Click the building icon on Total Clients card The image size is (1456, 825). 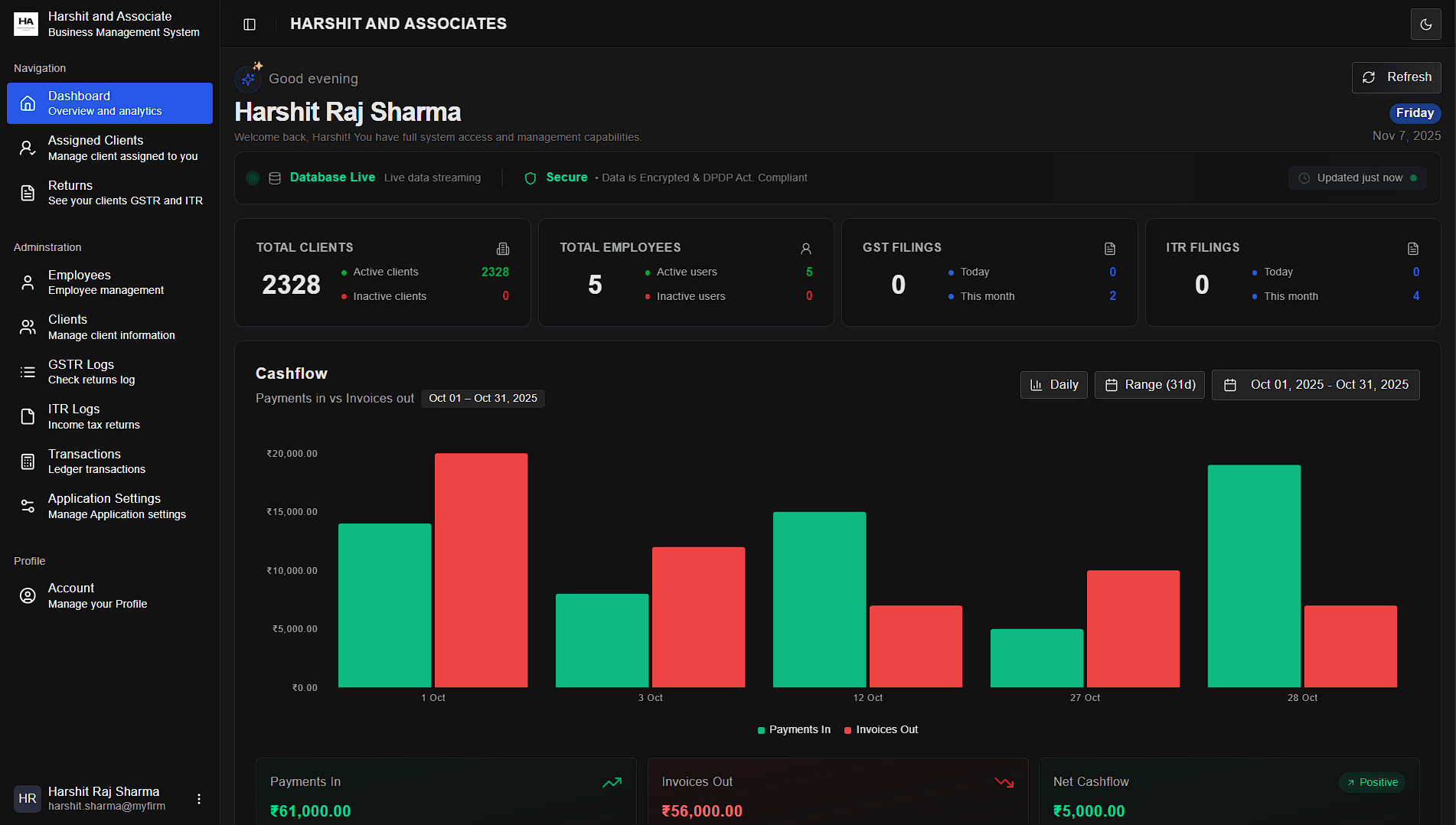503,248
